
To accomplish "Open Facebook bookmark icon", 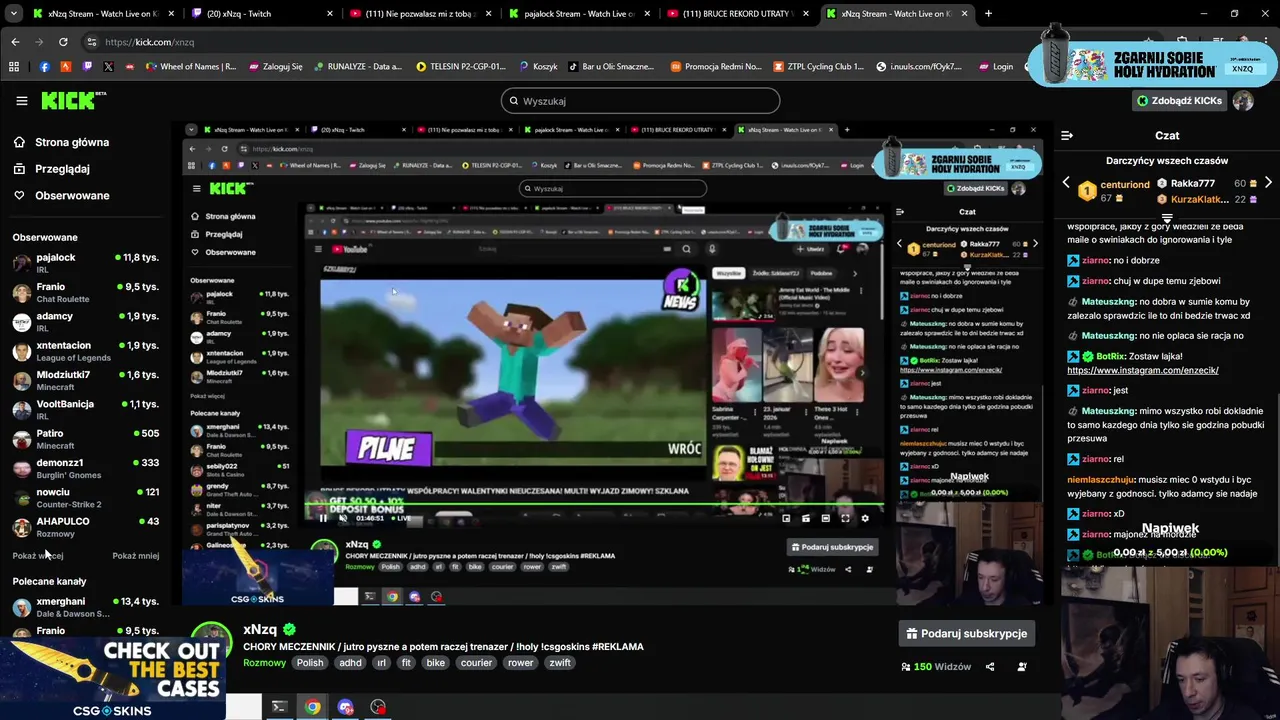I will [44, 67].
